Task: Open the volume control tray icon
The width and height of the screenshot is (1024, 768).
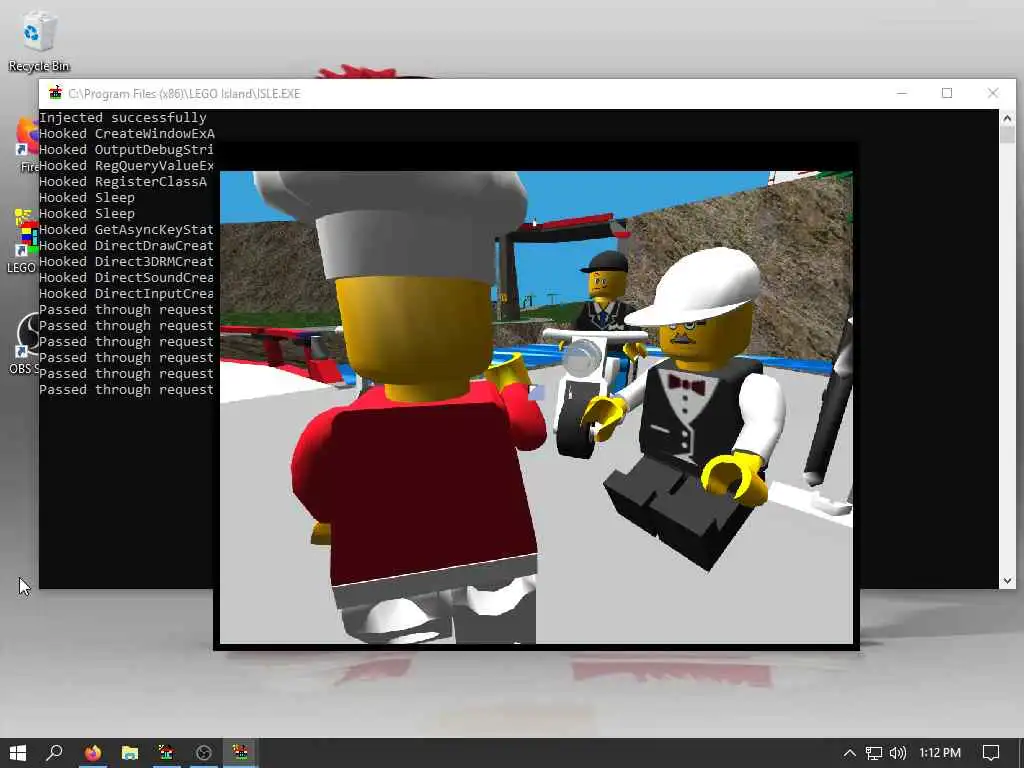Action: pos(898,753)
